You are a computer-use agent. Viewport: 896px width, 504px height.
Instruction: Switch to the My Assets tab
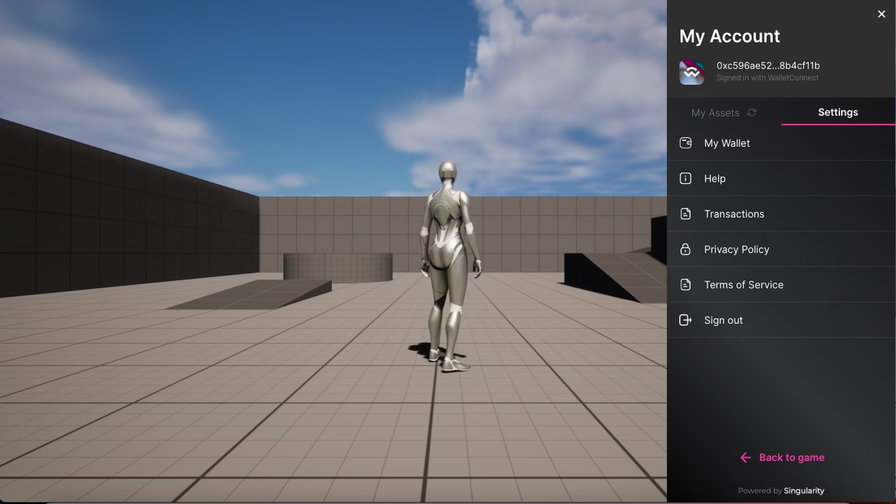point(715,113)
